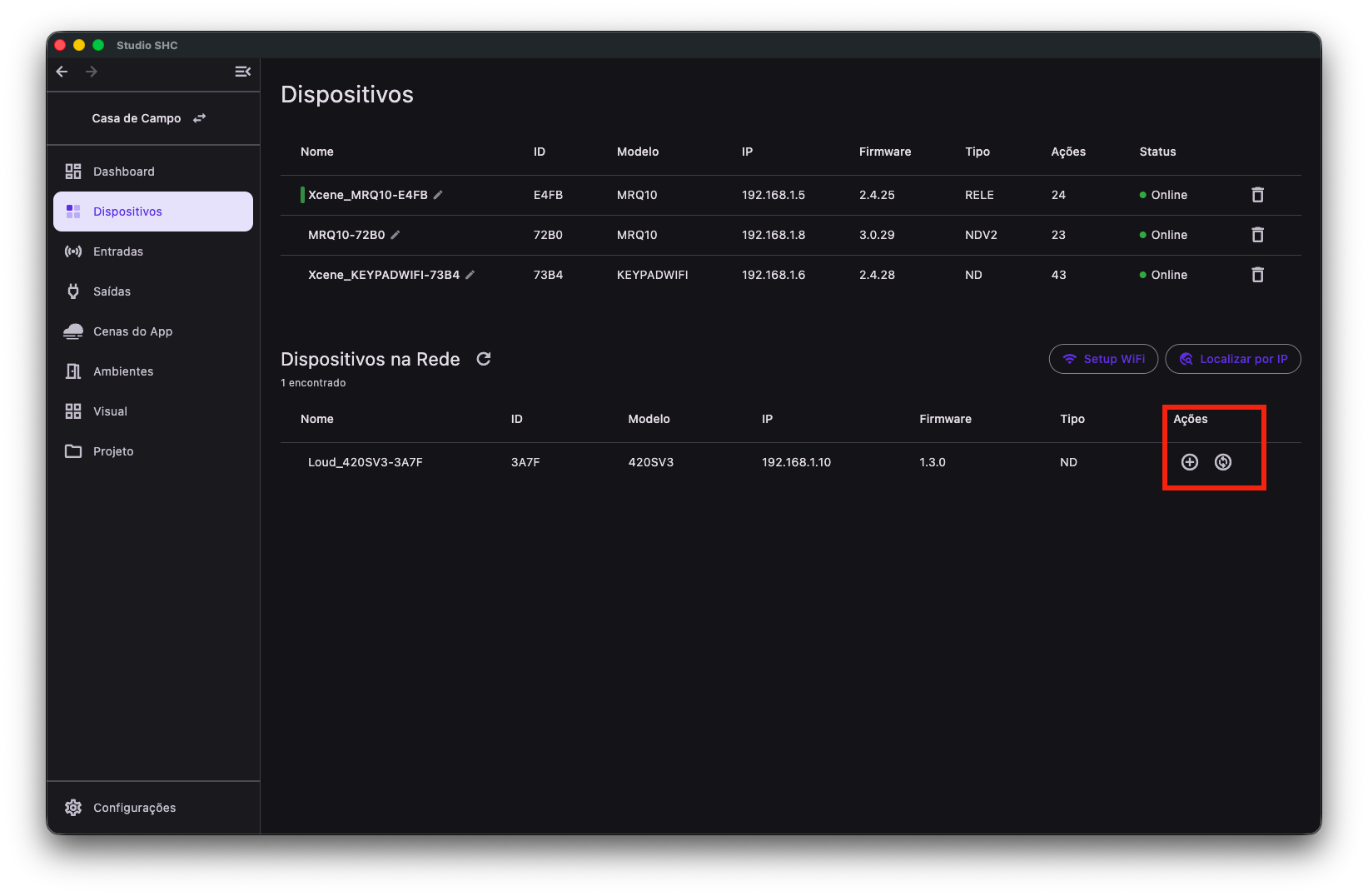Rename Xcene_KEYPADWIFI-73B4 with pencil icon
Viewport: 1368px width, 896px height.
tap(470, 275)
